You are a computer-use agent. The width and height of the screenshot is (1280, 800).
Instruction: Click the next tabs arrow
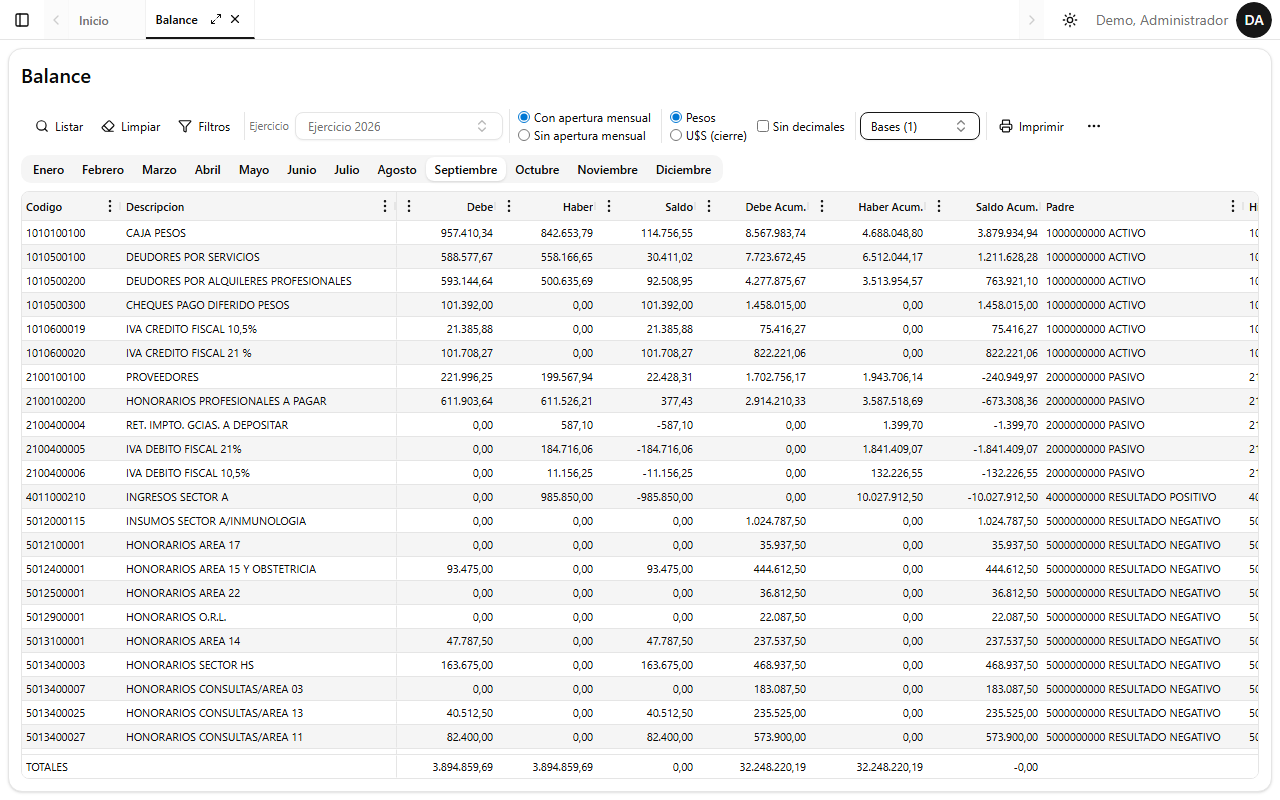click(x=1031, y=20)
